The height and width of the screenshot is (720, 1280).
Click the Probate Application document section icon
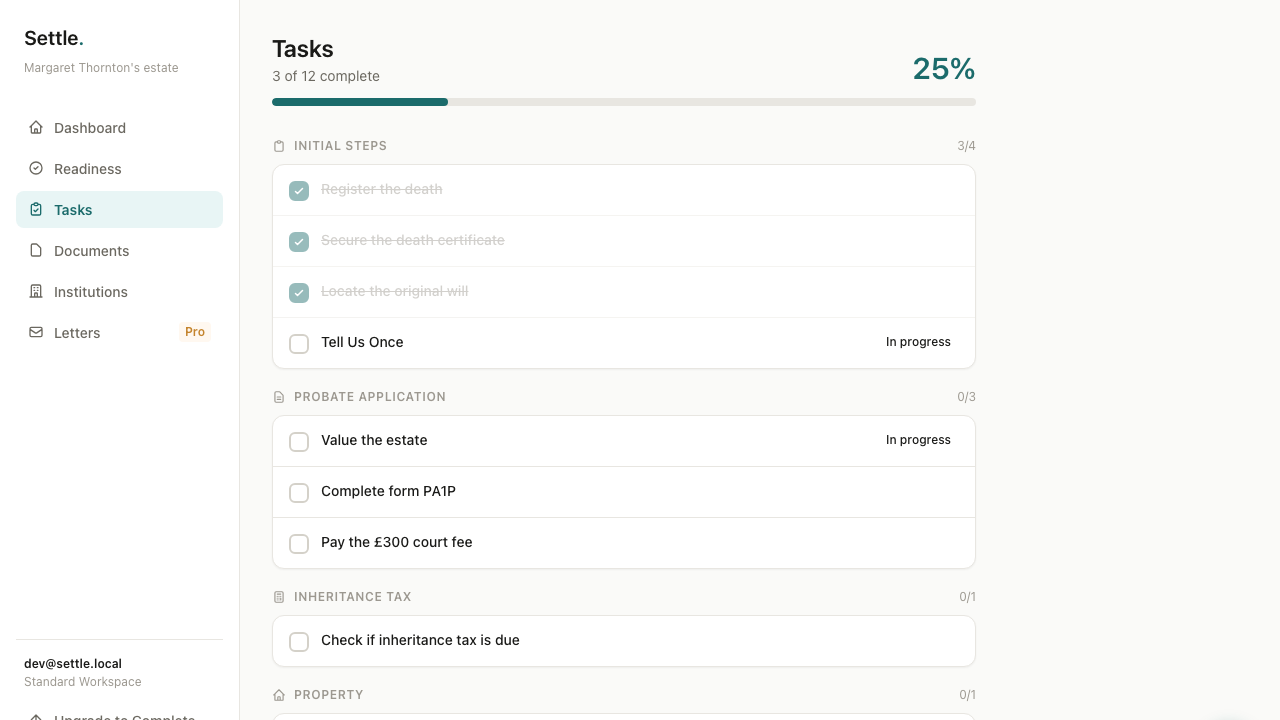coord(279,397)
